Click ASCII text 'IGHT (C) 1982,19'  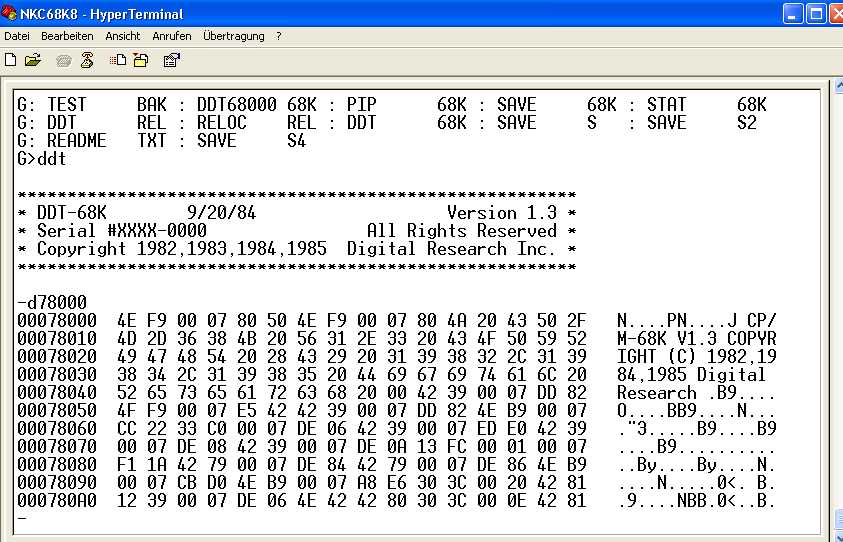coord(697,357)
